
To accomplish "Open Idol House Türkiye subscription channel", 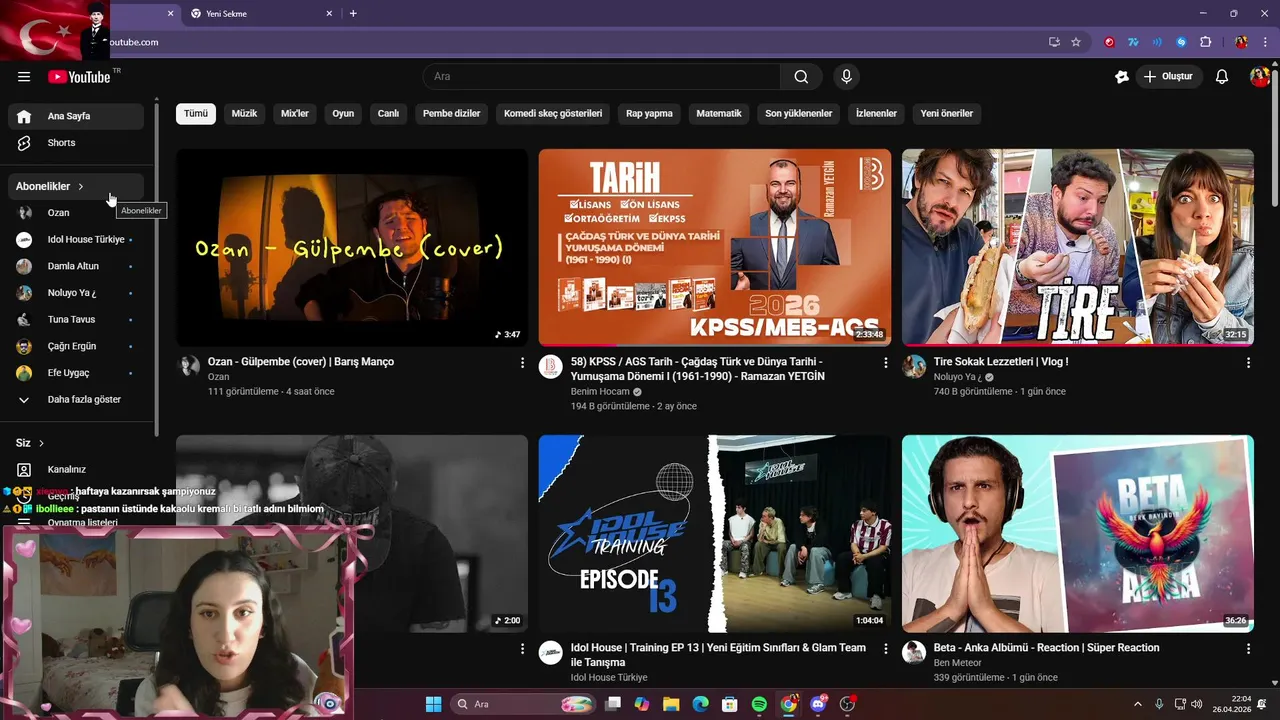I will (76, 239).
